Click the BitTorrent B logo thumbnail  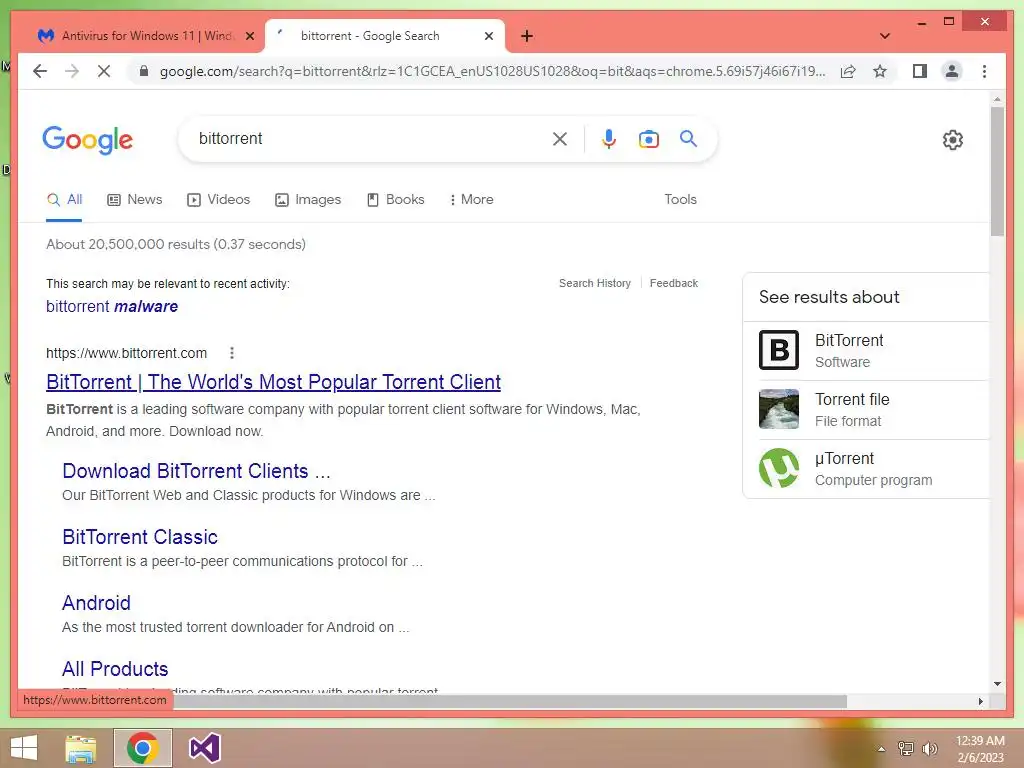point(778,350)
